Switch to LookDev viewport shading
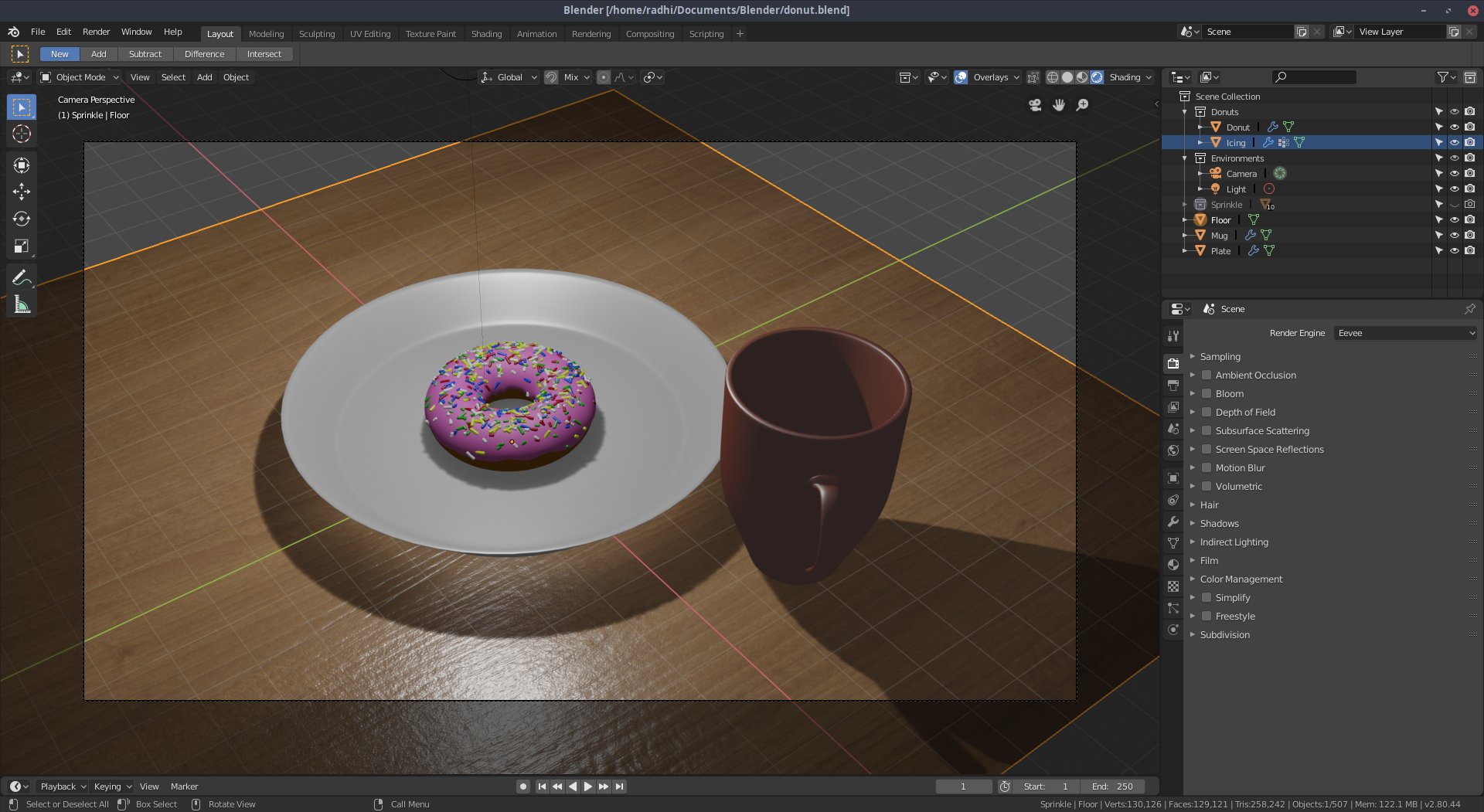 point(1082,77)
